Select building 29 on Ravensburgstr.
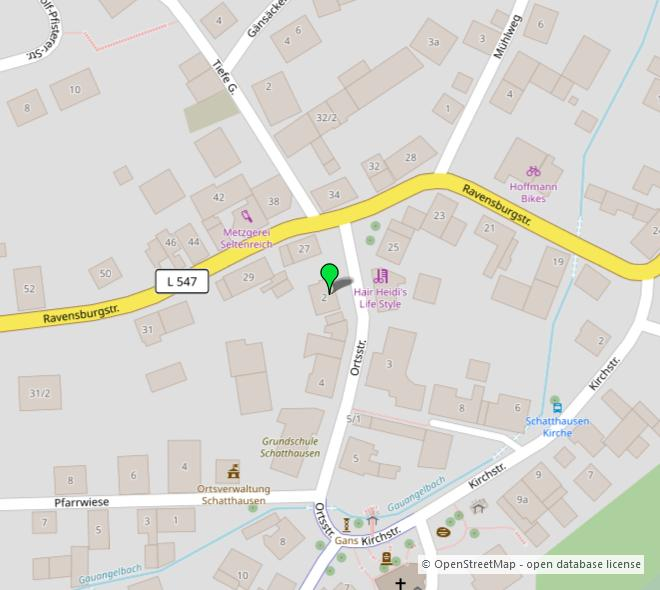This screenshot has width=660, height=590. 248,277
